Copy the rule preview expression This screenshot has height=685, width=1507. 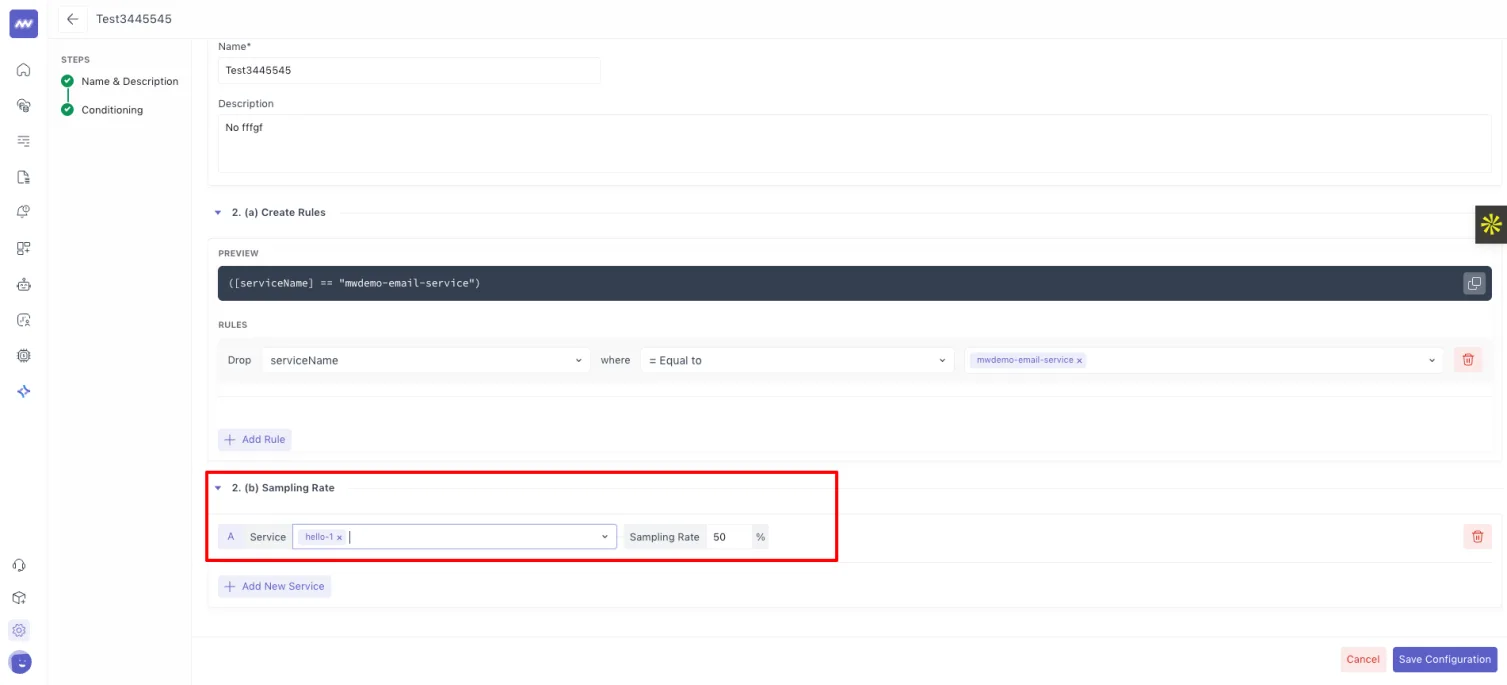pos(1473,283)
